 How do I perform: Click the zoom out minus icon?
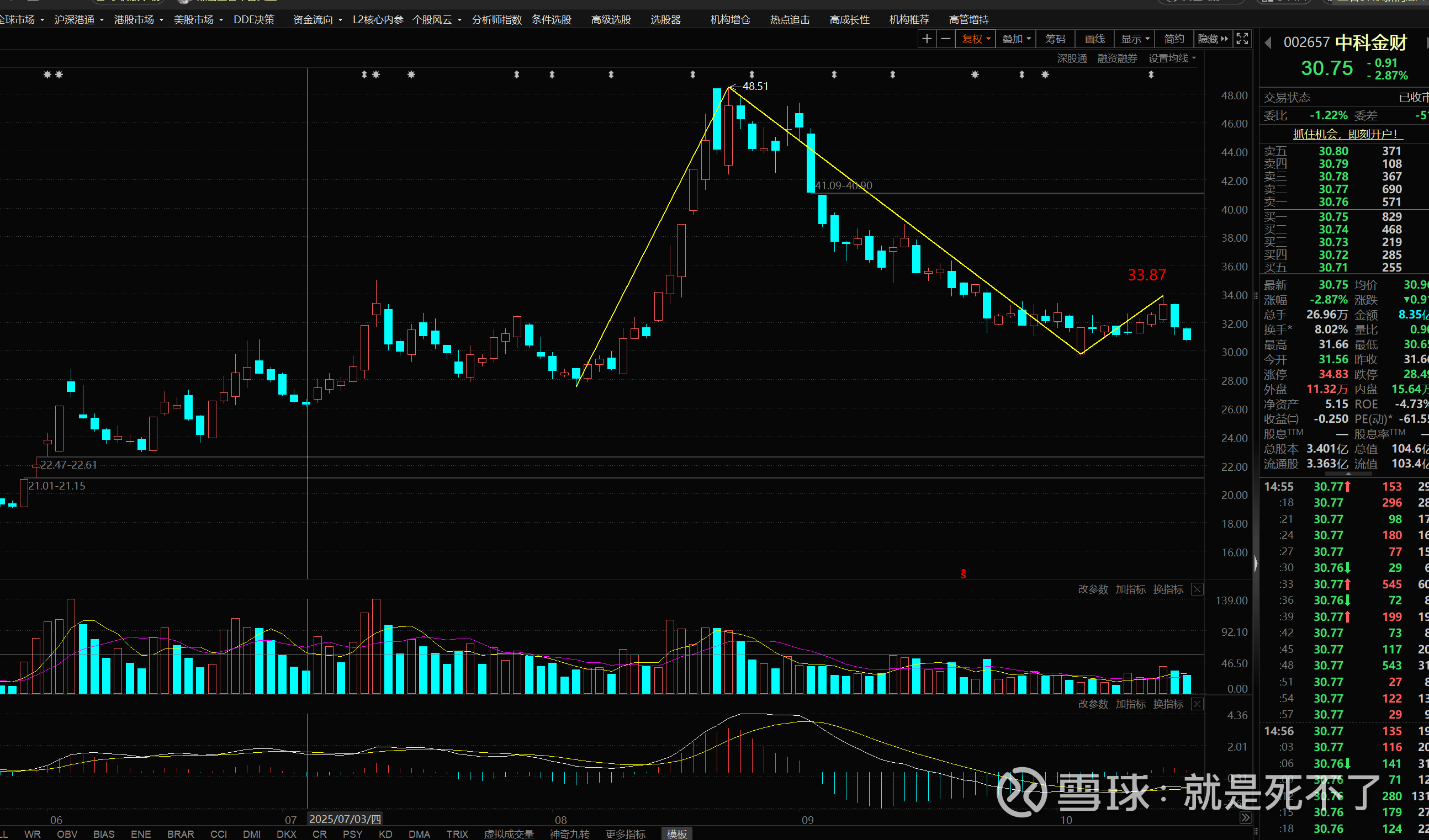[945, 39]
